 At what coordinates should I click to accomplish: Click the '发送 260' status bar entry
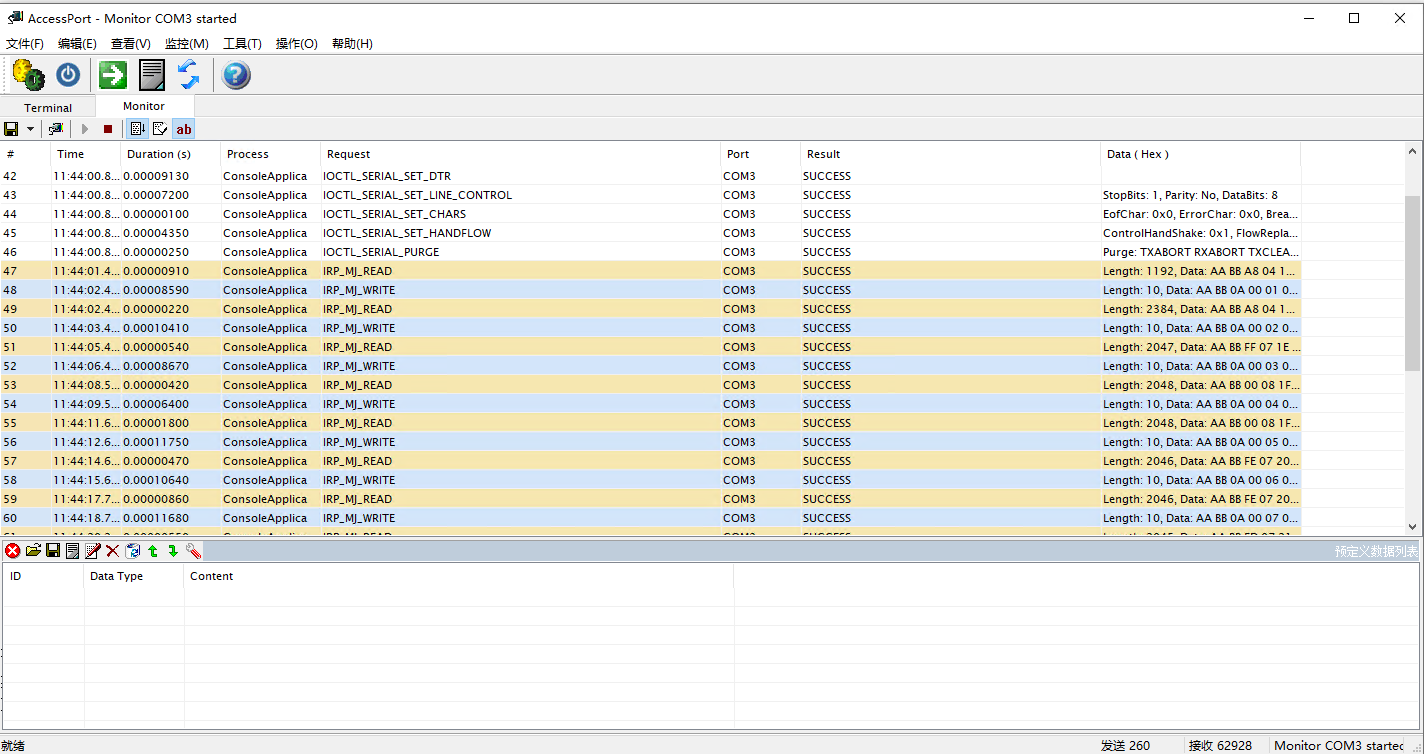(1126, 745)
